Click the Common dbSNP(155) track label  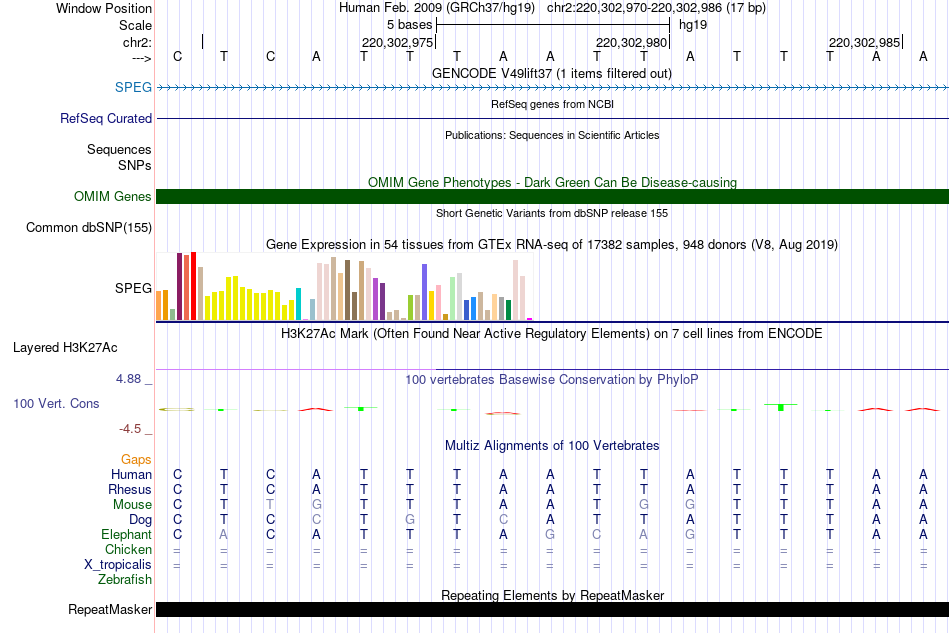click(x=88, y=228)
